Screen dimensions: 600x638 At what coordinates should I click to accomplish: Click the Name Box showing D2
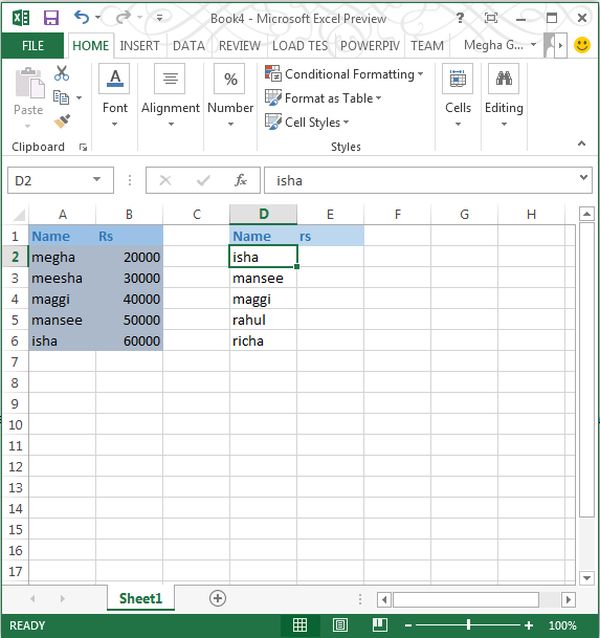(49, 180)
